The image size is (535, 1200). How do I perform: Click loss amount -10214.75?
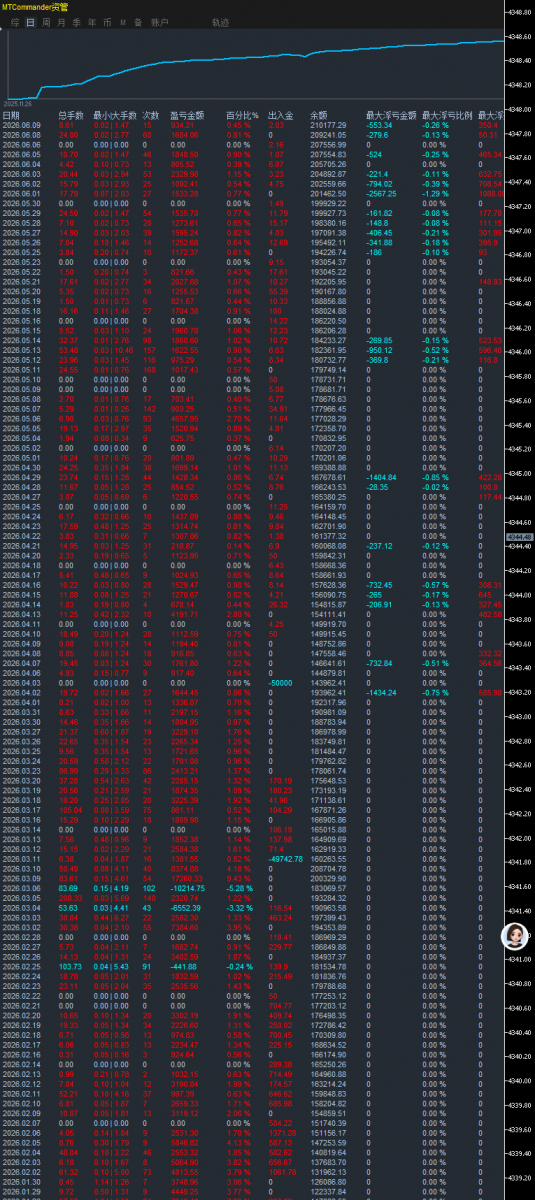pyautogui.click(x=190, y=887)
